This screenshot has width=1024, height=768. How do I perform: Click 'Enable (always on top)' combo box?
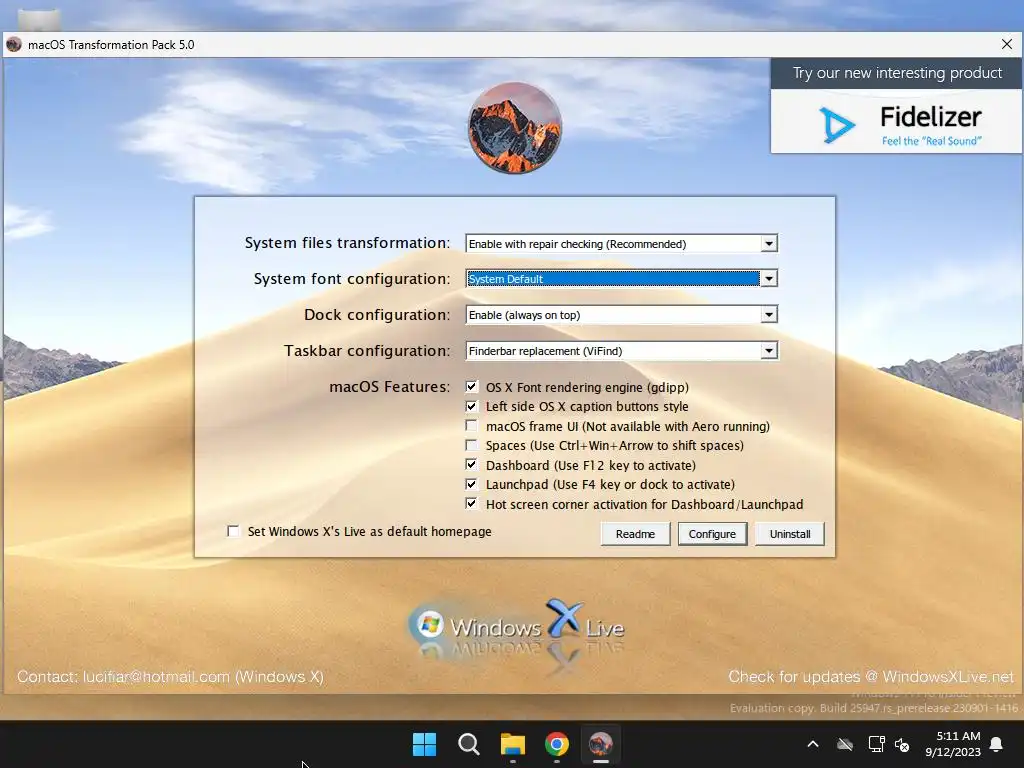pos(622,315)
